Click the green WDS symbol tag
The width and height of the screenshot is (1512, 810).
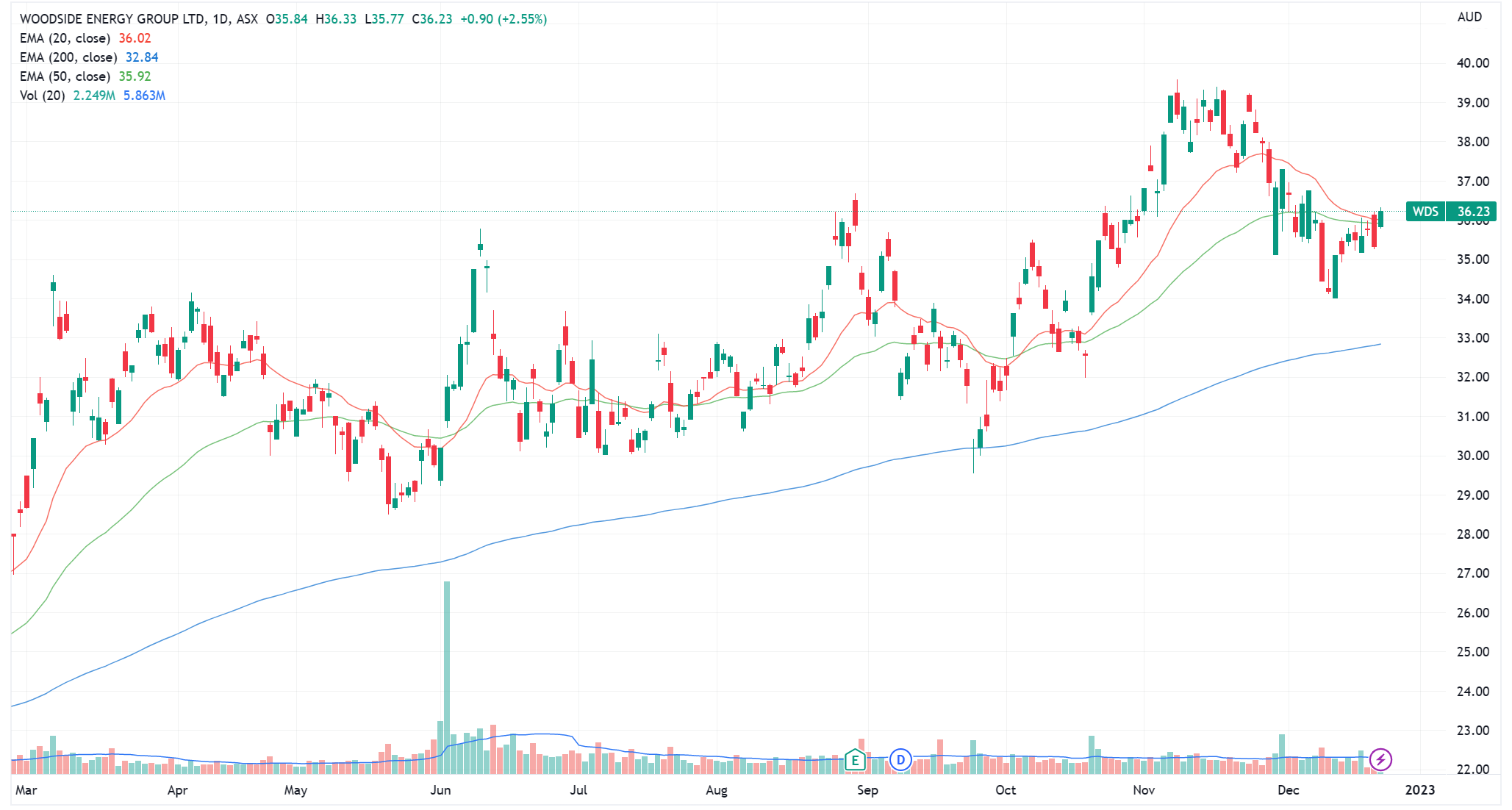click(x=1425, y=212)
